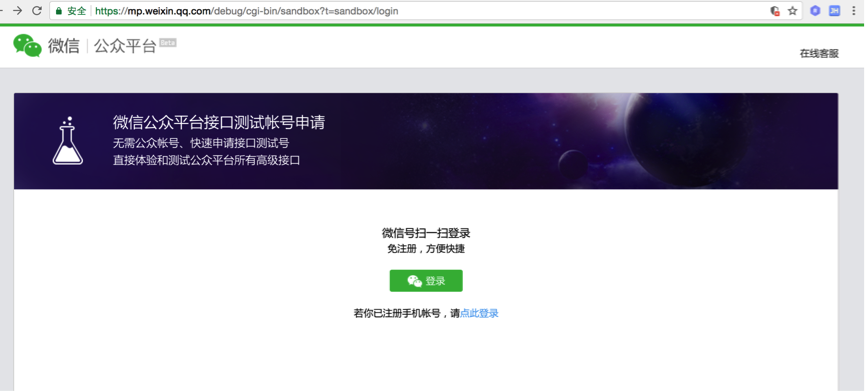The height and width of the screenshot is (391, 865).
Task: Click the 微信 brand text
Action: [x=63, y=46]
